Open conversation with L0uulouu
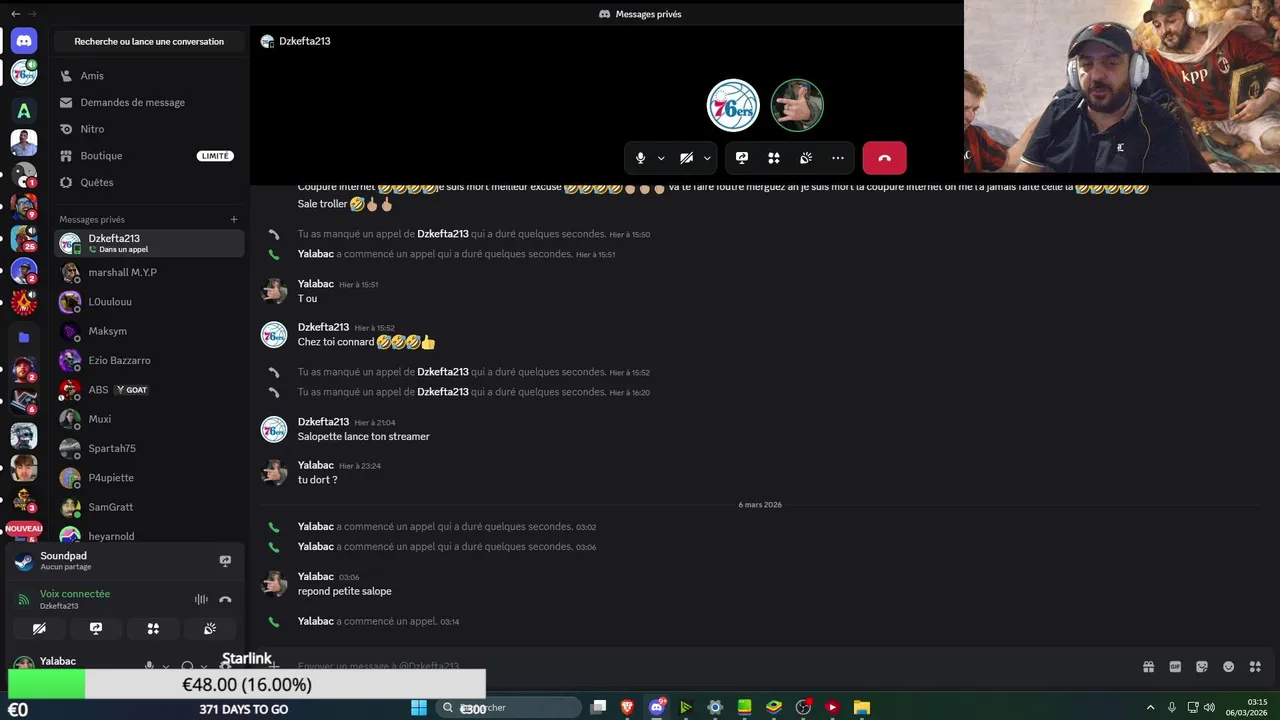The image size is (1280, 720). coord(149,301)
